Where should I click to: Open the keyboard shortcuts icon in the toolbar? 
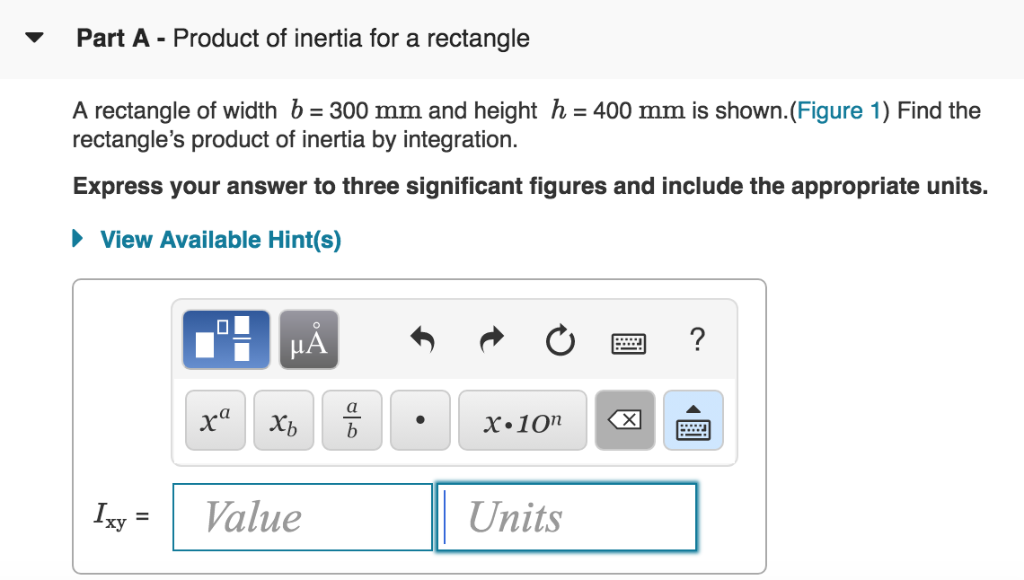[x=628, y=341]
